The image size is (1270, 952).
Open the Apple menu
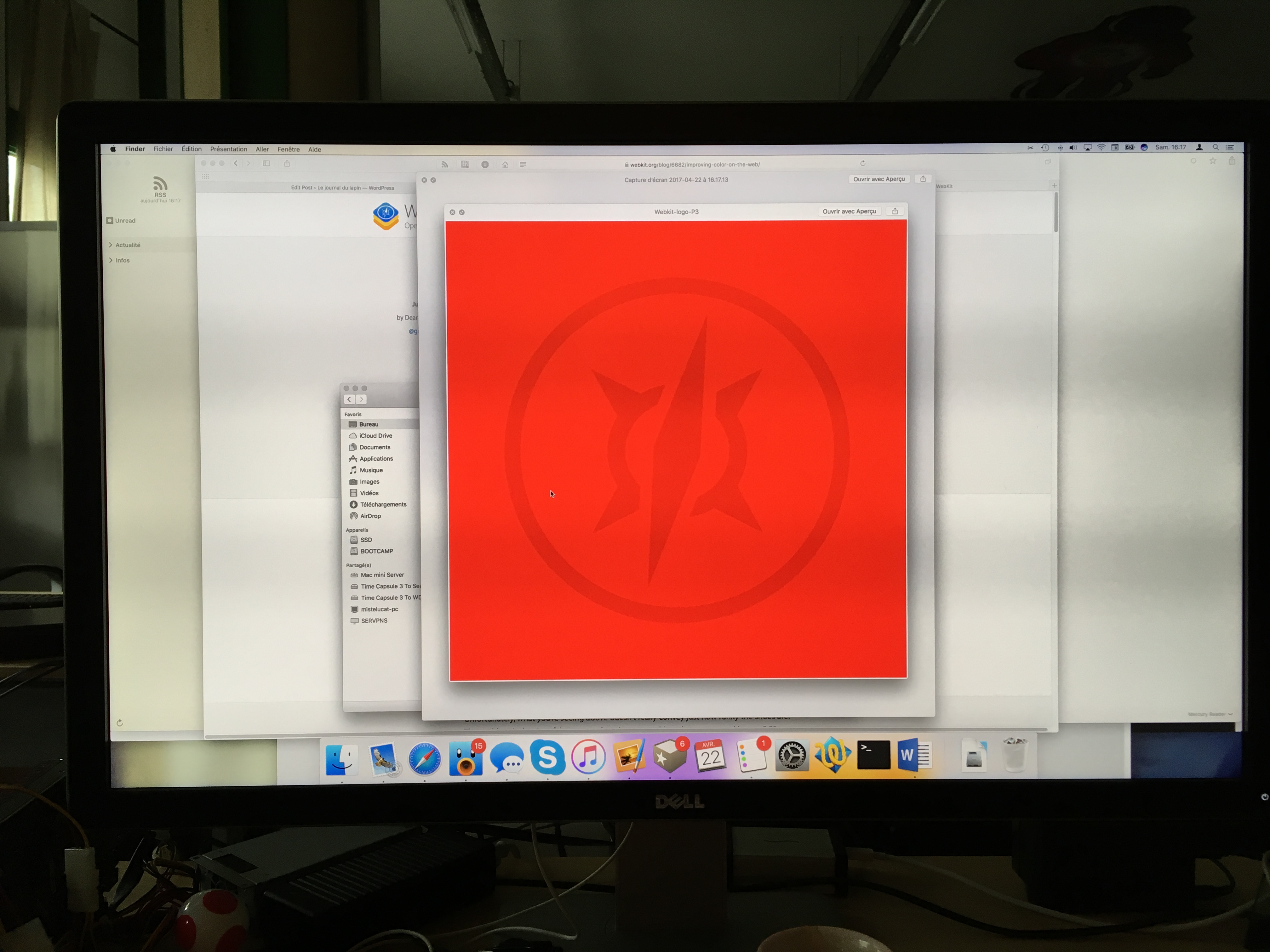(x=113, y=149)
